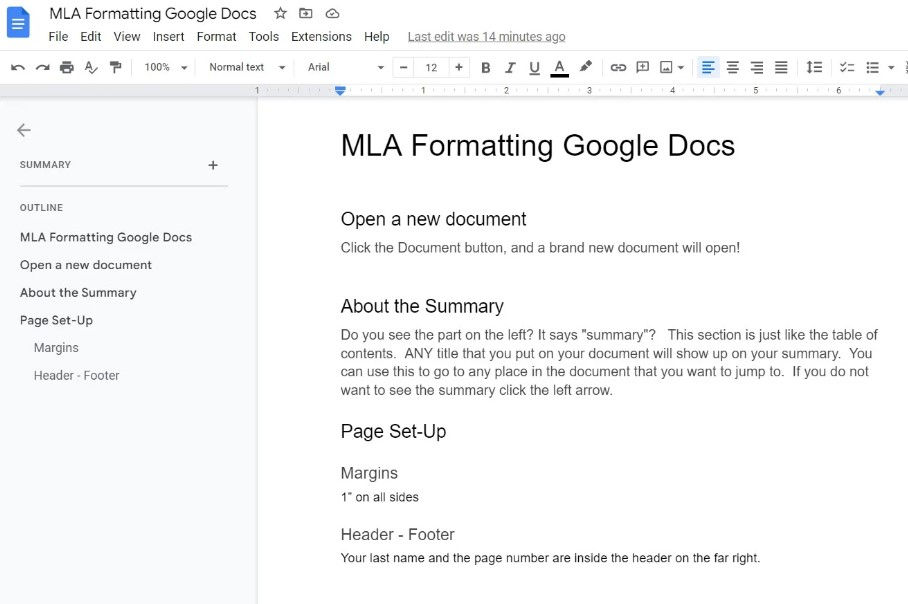This screenshot has width=908, height=604.
Task: Increase font size with plus button
Action: [459, 67]
